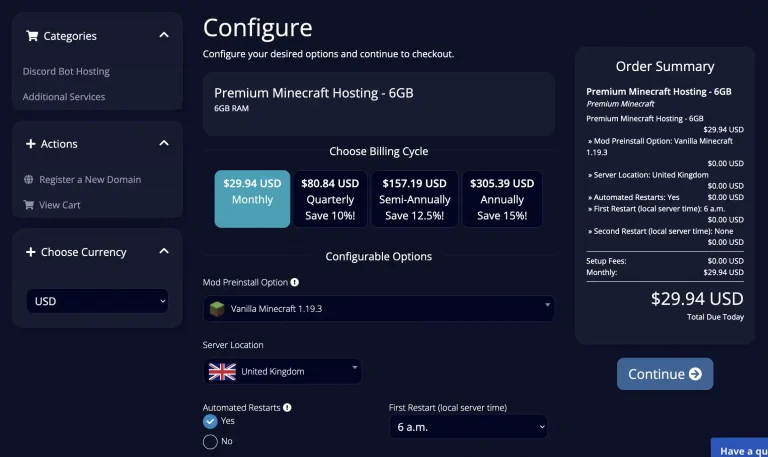Select Yes for Automated Restarts

[x=210, y=421]
